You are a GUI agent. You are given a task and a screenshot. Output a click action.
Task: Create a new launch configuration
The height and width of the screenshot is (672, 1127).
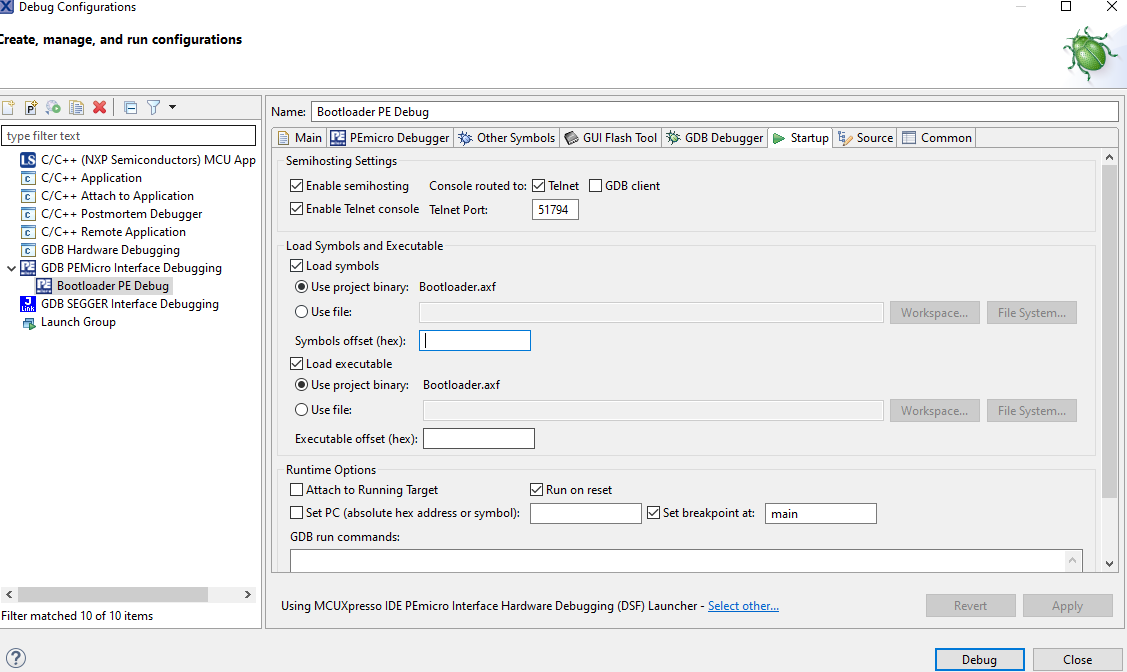[x=8, y=107]
